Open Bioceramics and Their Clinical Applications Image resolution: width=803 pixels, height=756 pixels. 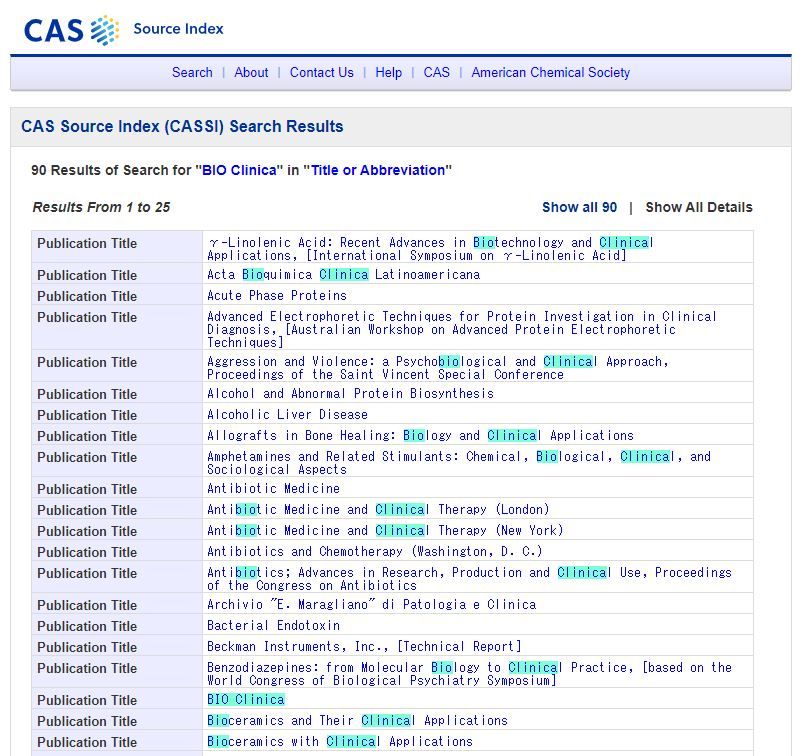pos(357,721)
